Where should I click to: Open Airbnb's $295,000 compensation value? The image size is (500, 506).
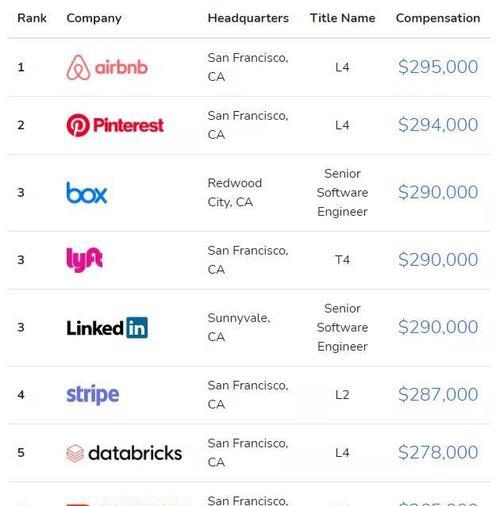(438, 67)
